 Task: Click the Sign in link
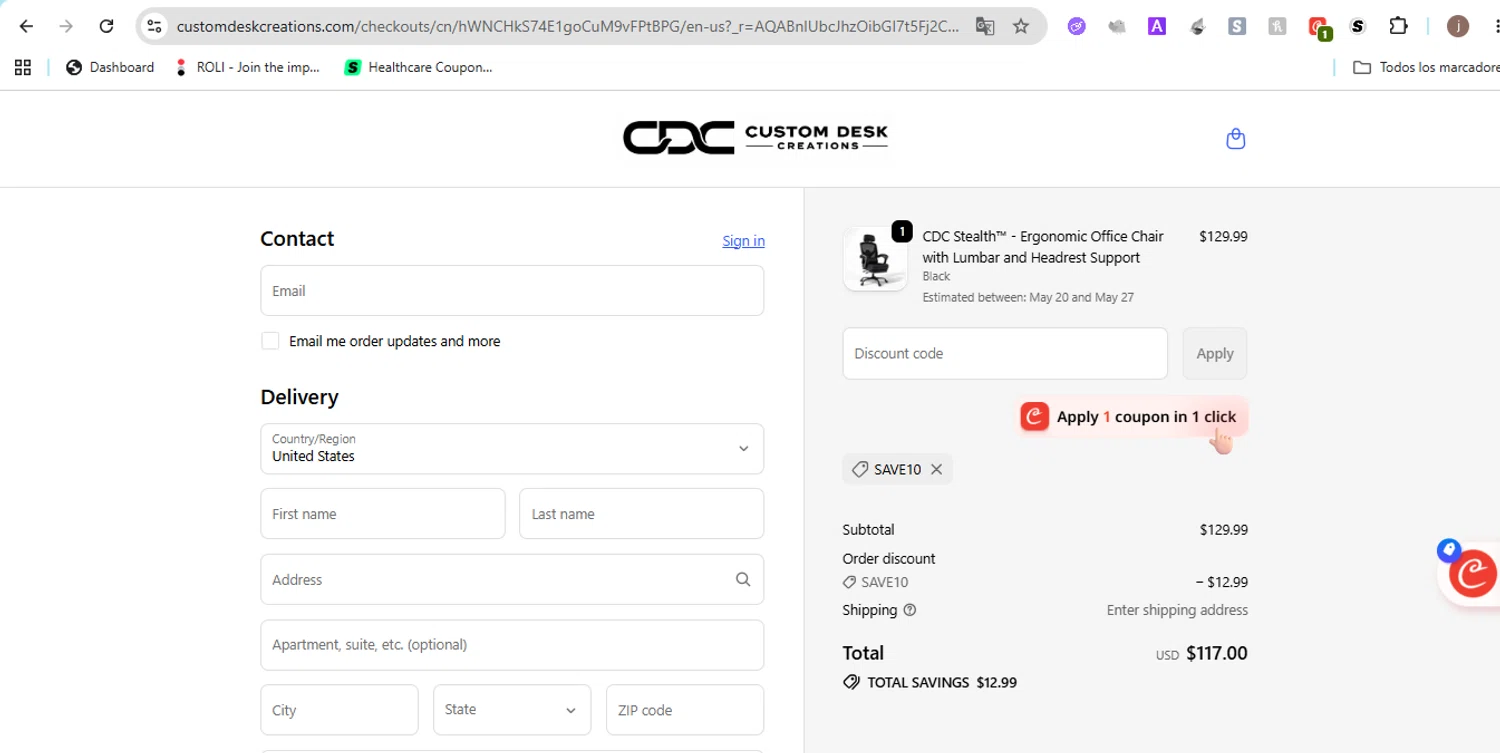(743, 240)
